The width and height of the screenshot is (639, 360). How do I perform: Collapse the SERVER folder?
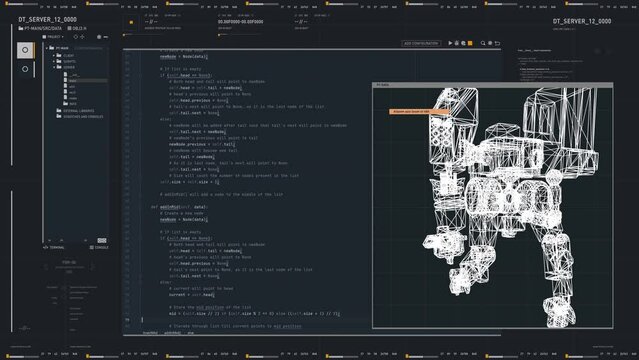[54, 67]
